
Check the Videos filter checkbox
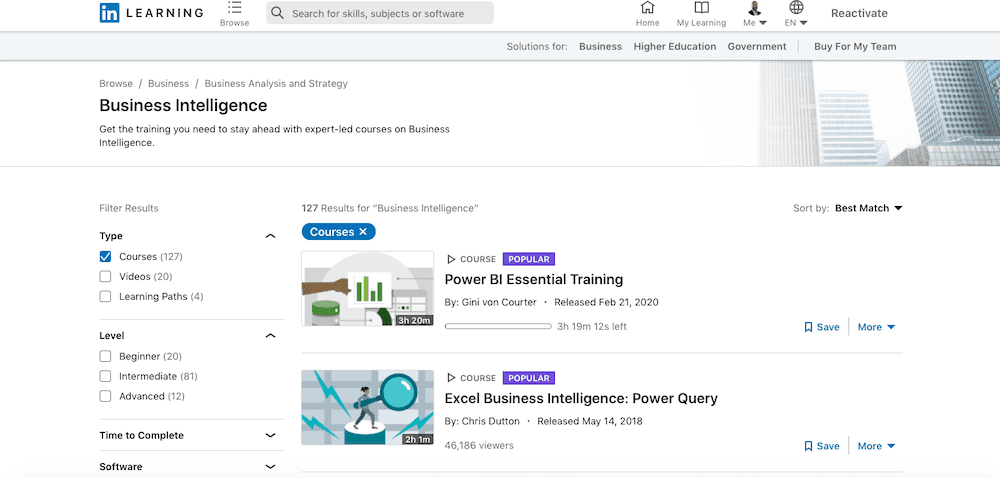[105, 277]
